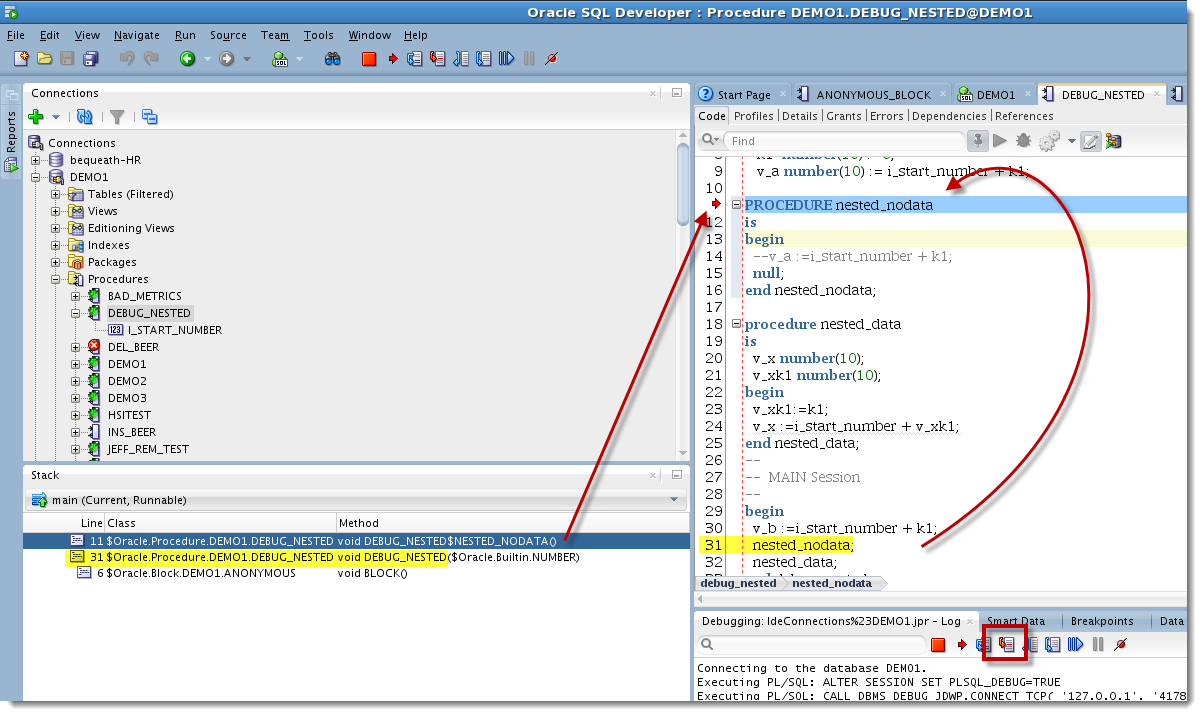Open the Team menu
This screenshot has width=1202, height=716.
click(275, 35)
